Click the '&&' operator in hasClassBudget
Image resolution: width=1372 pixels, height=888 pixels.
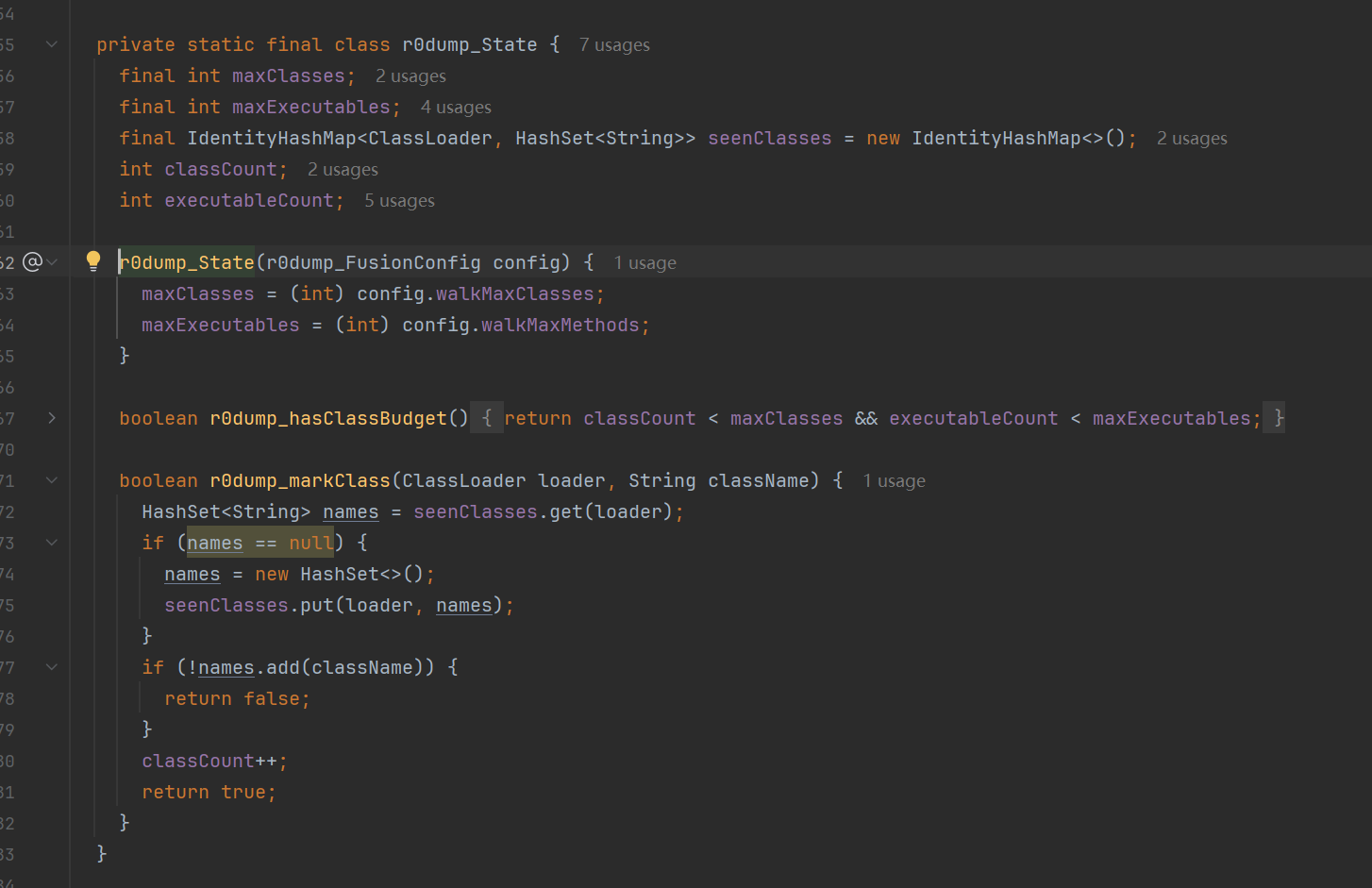tap(866, 418)
